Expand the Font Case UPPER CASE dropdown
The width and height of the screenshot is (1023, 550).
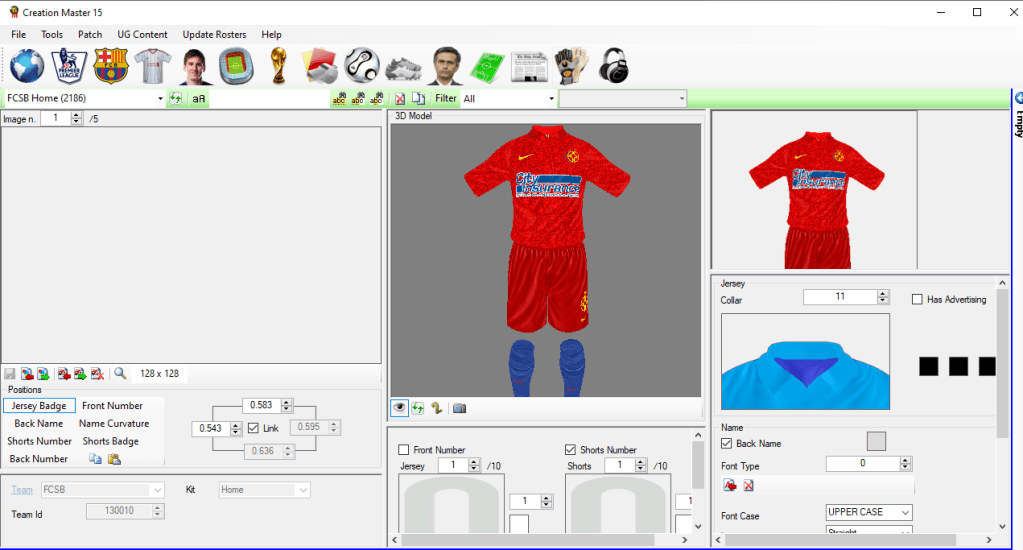pyautogui.click(x=904, y=512)
